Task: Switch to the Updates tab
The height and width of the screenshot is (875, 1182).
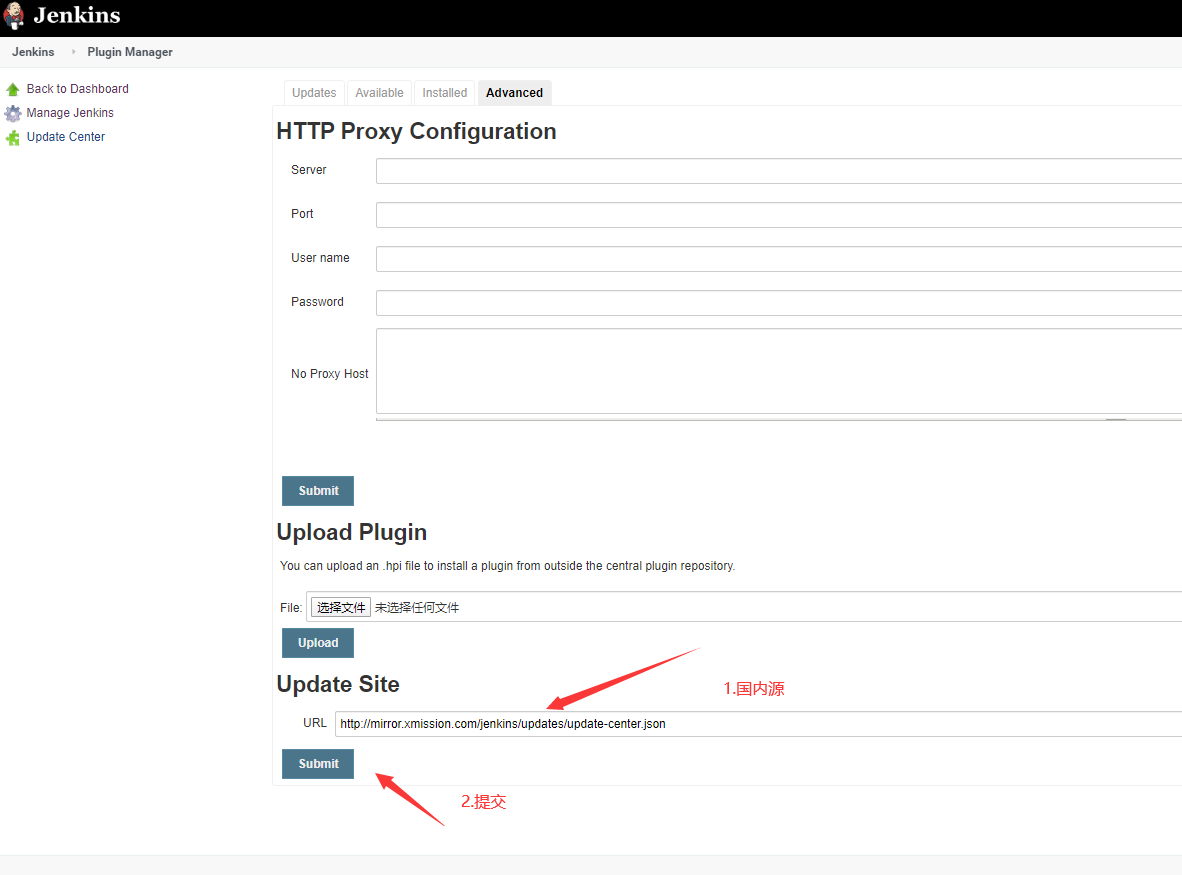Action: click(314, 93)
